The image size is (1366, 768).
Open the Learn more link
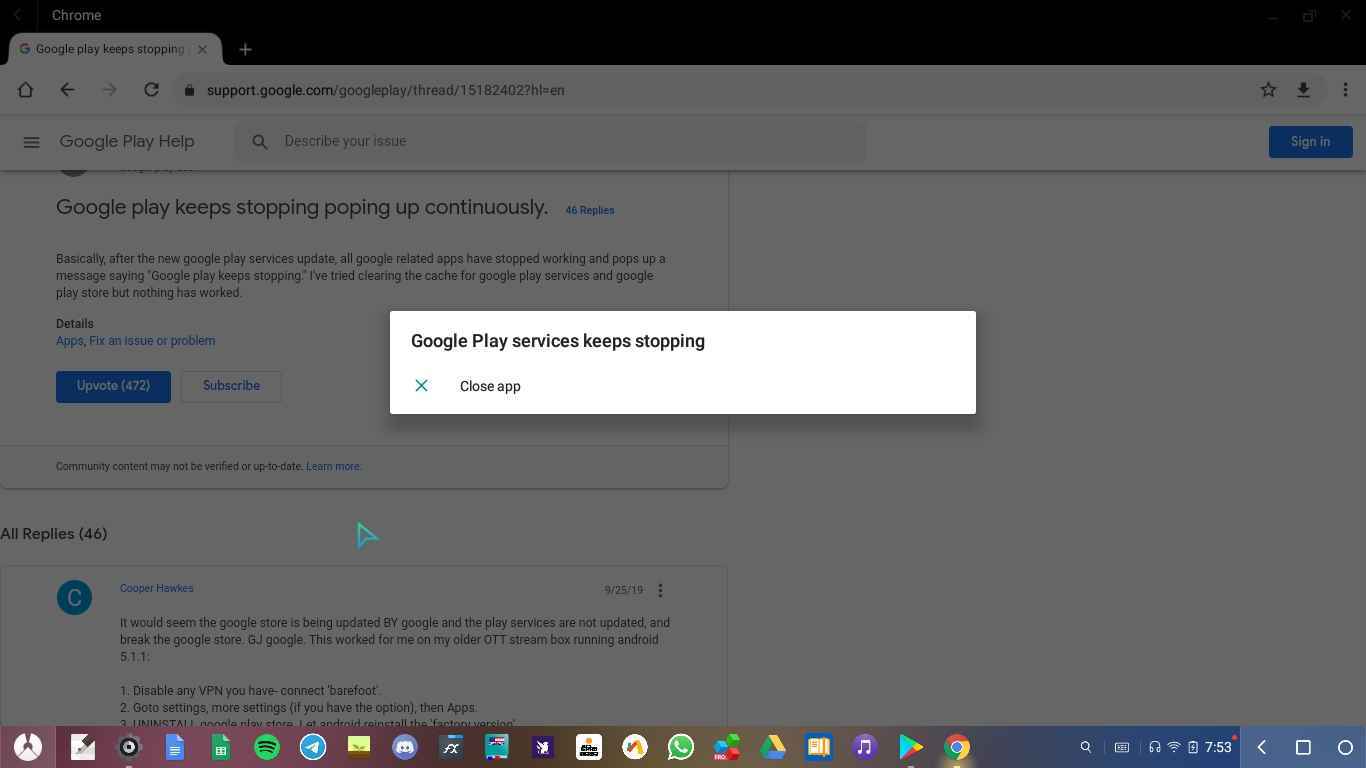pyautogui.click(x=333, y=466)
